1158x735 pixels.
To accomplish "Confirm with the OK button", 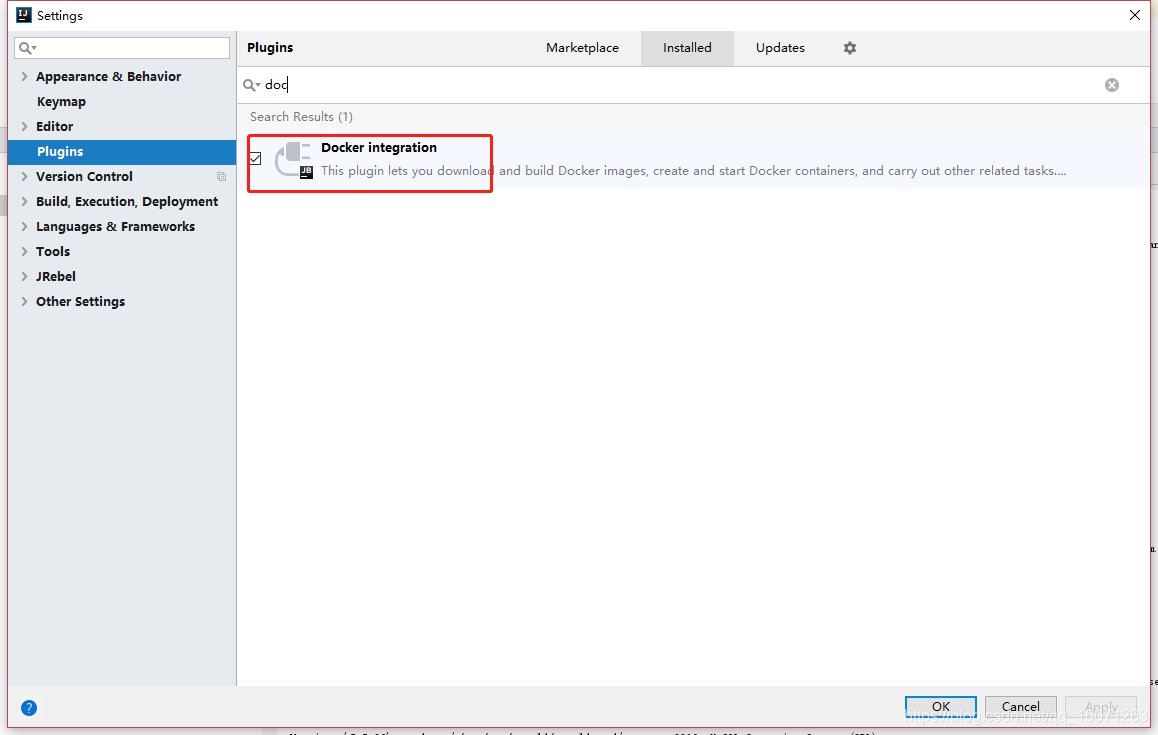I will point(941,707).
